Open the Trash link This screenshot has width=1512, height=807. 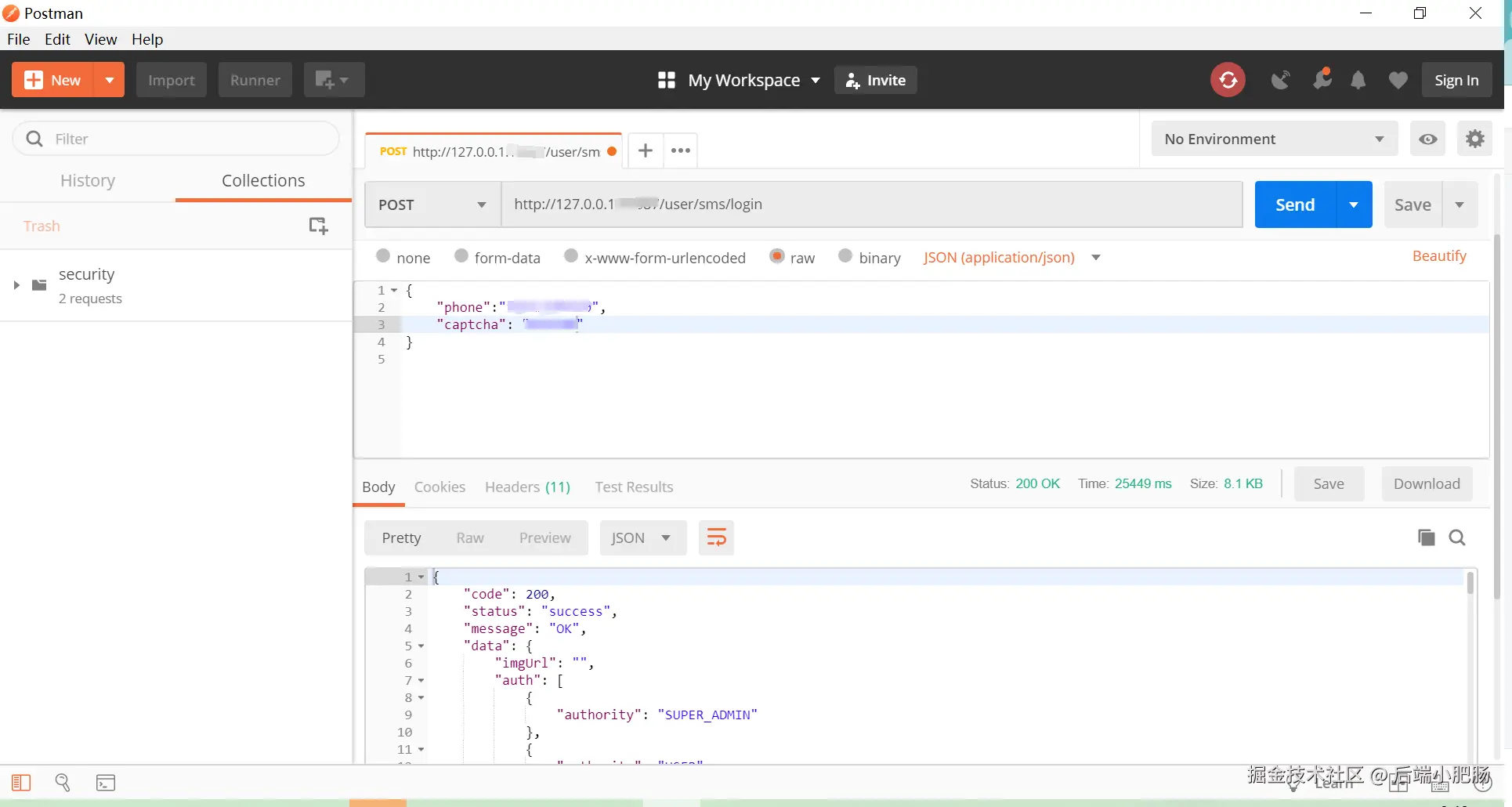(x=42, y=226)
